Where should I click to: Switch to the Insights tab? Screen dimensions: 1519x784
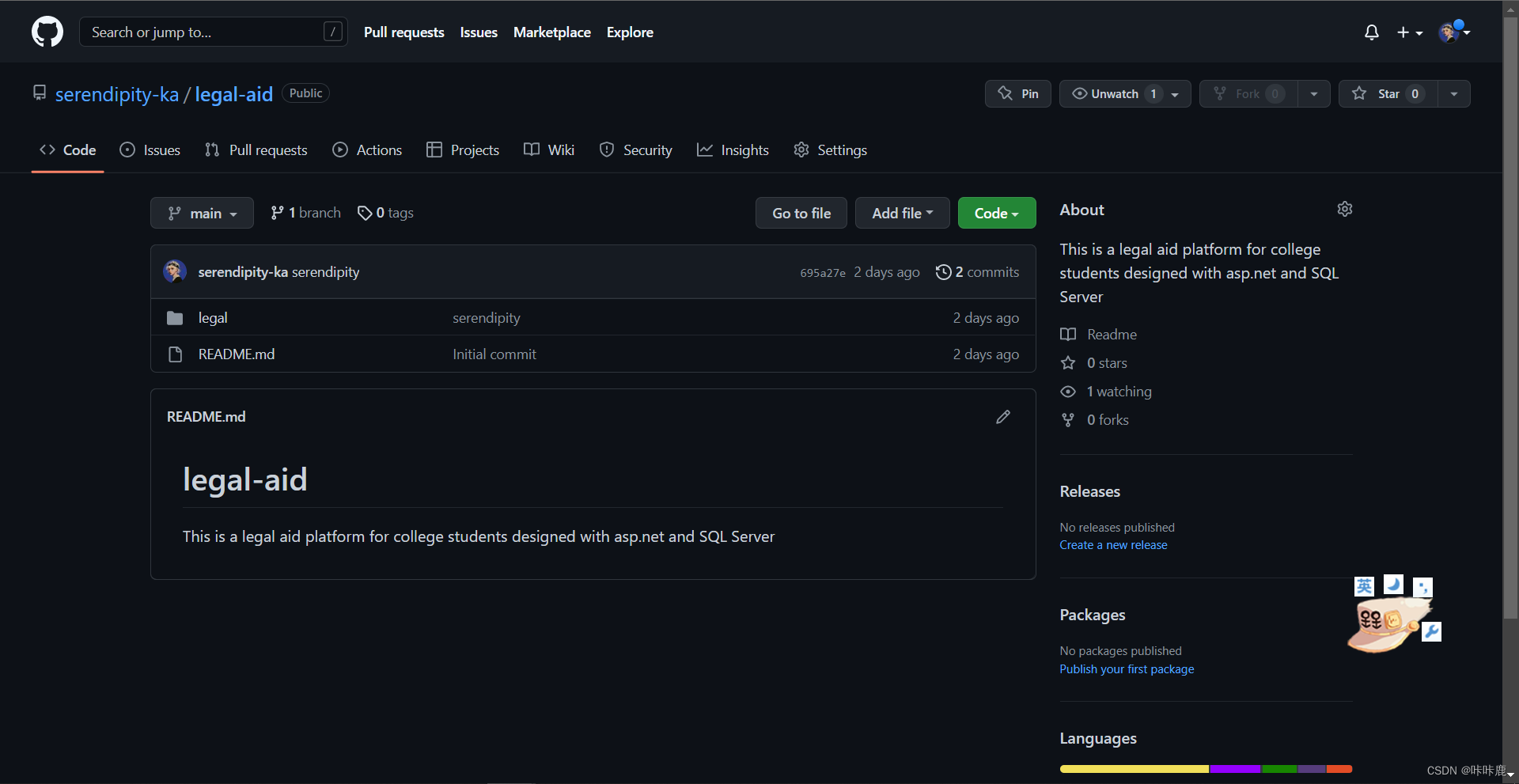pyautogui.click(x=733, y=150)
